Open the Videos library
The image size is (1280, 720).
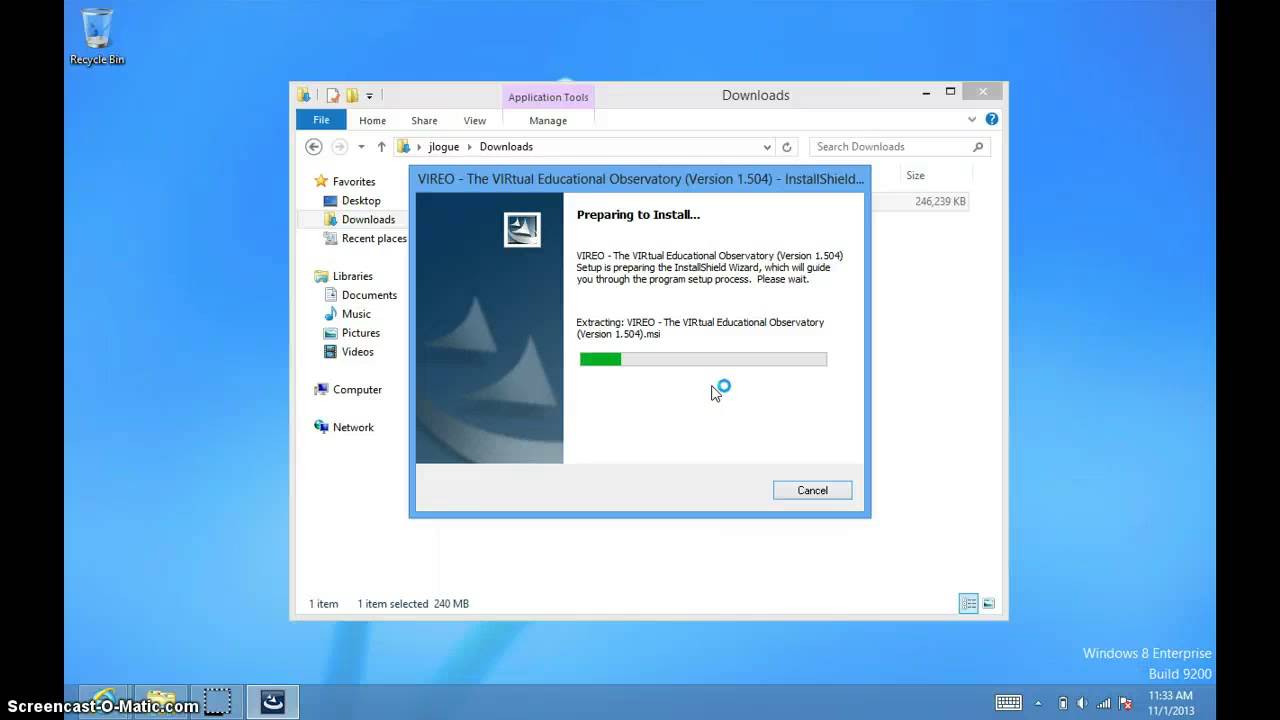348,353
